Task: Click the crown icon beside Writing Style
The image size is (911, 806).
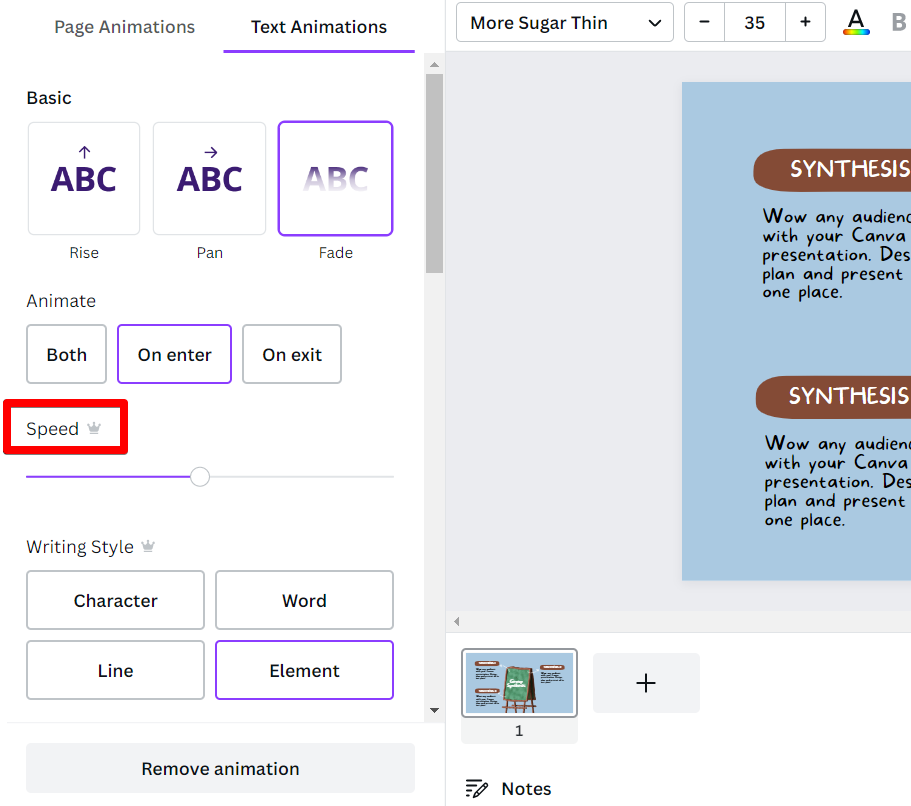Action: click(x=148, y=547)
